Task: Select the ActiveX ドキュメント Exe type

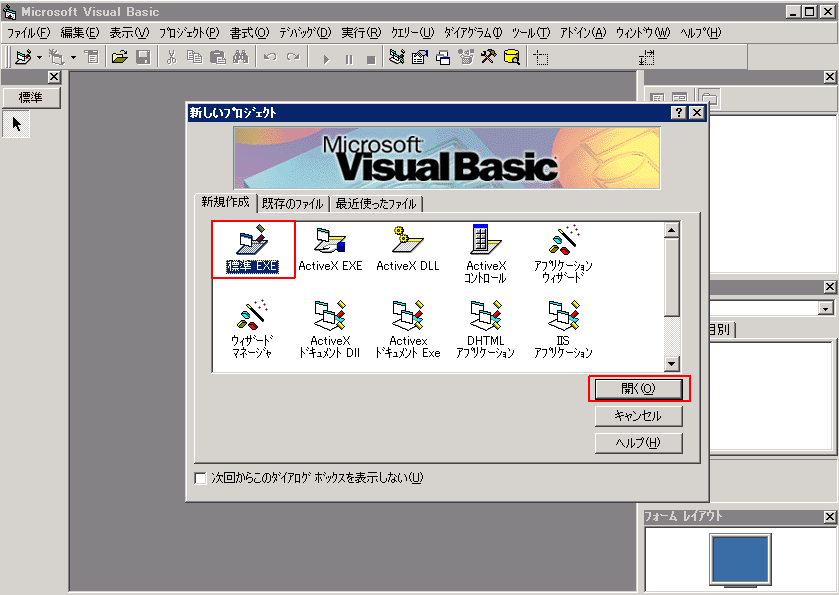Action: click(408, 318)
